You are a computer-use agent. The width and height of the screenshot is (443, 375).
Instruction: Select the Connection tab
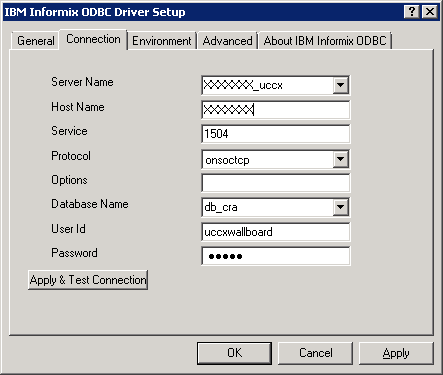click(x=93, y=39)
